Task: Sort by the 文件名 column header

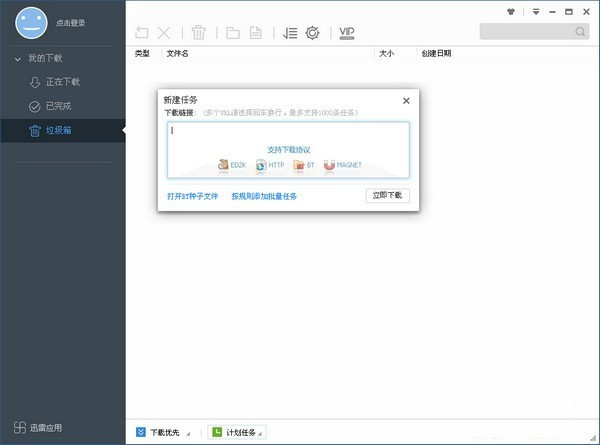Action: pos(178,54)
